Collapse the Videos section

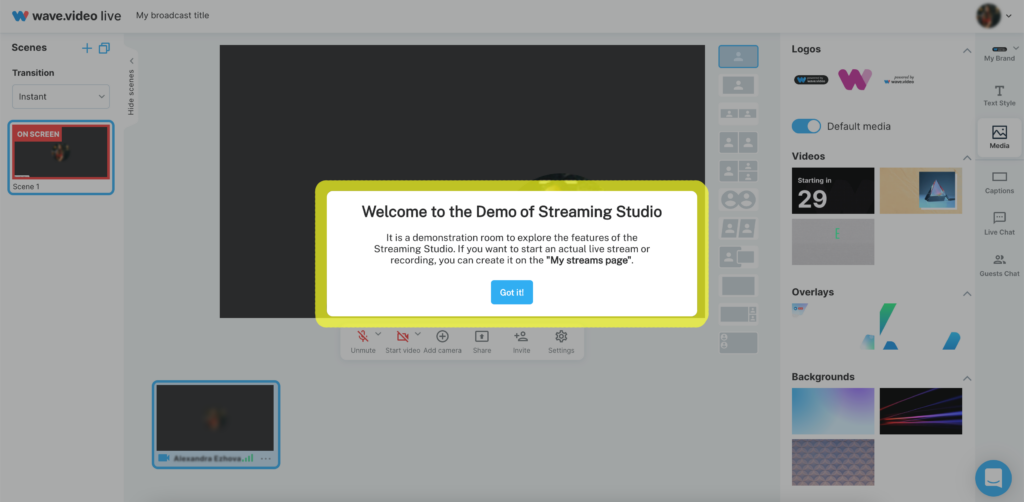pyautogui.click(x=967, y=157)
